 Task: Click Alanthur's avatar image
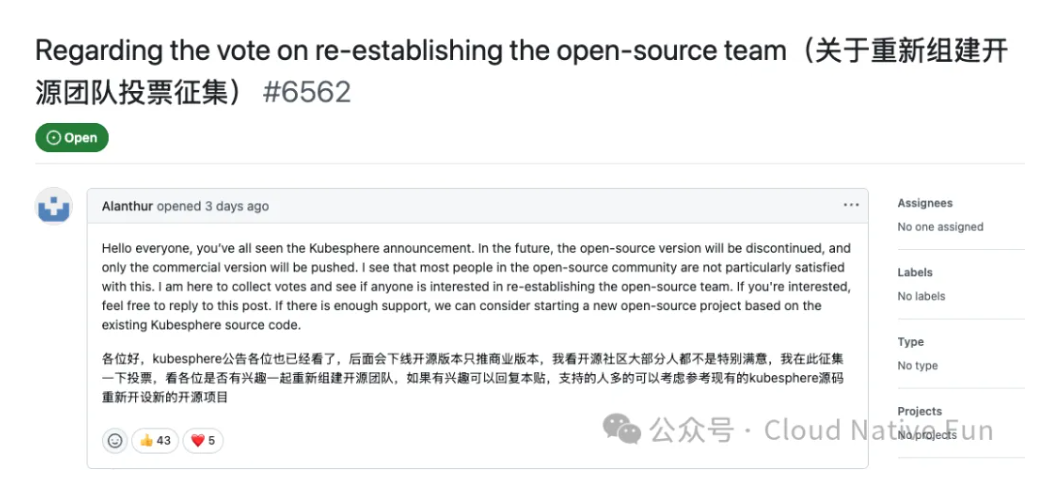54,206
